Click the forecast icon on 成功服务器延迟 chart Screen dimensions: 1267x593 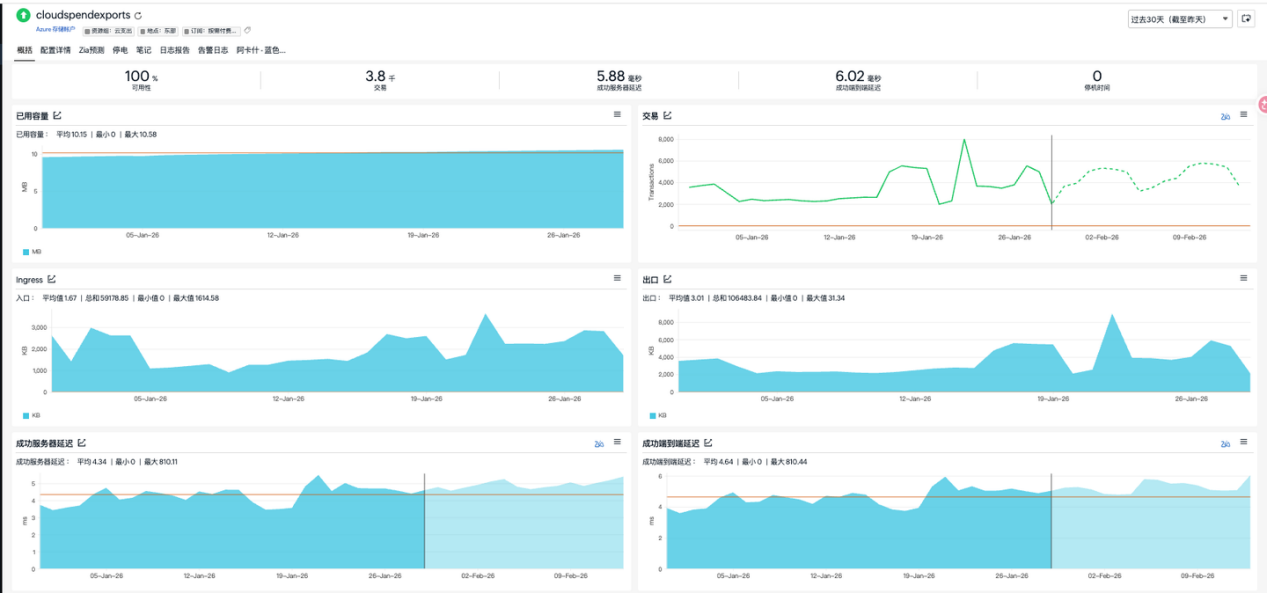coord(599,443)
